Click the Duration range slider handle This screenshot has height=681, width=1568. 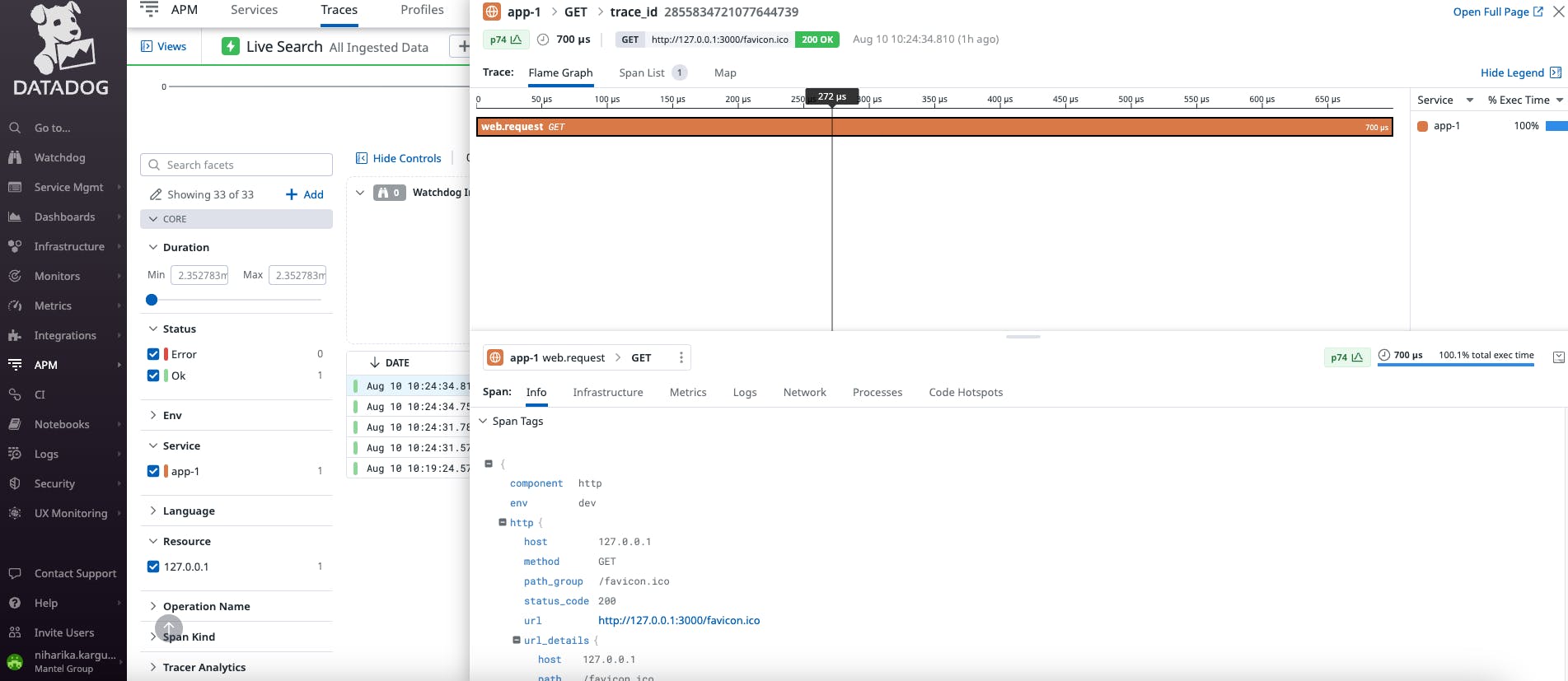(x=152, y=300)
